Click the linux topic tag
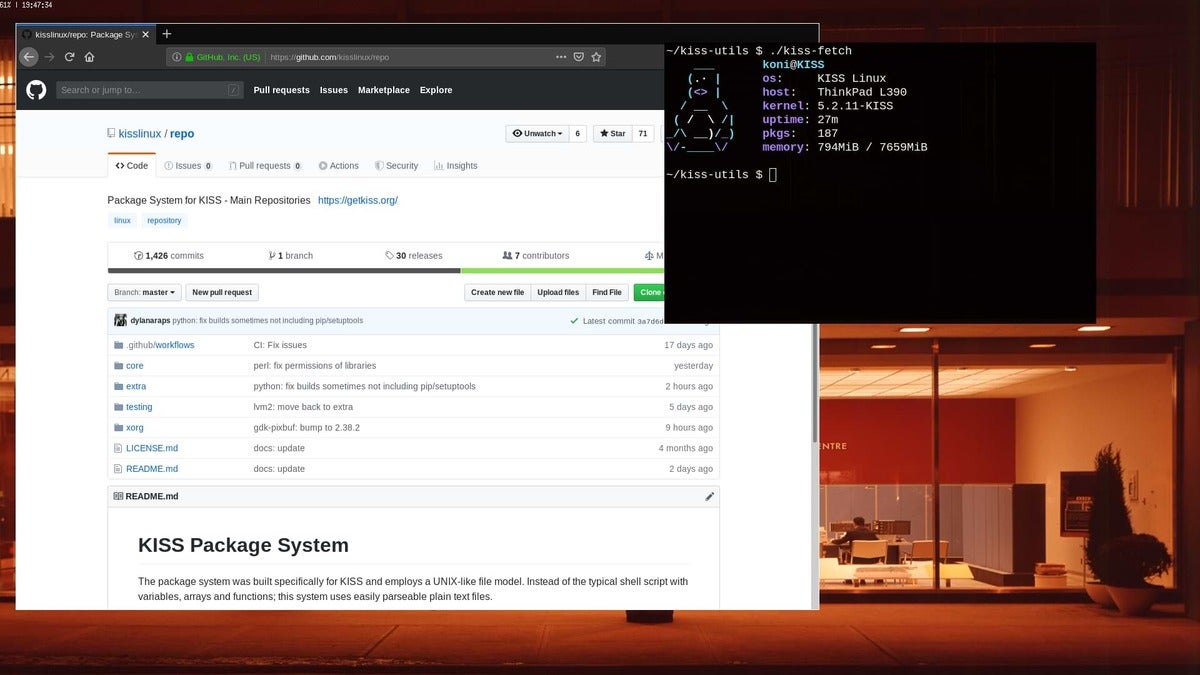 (x=122, y=220)
